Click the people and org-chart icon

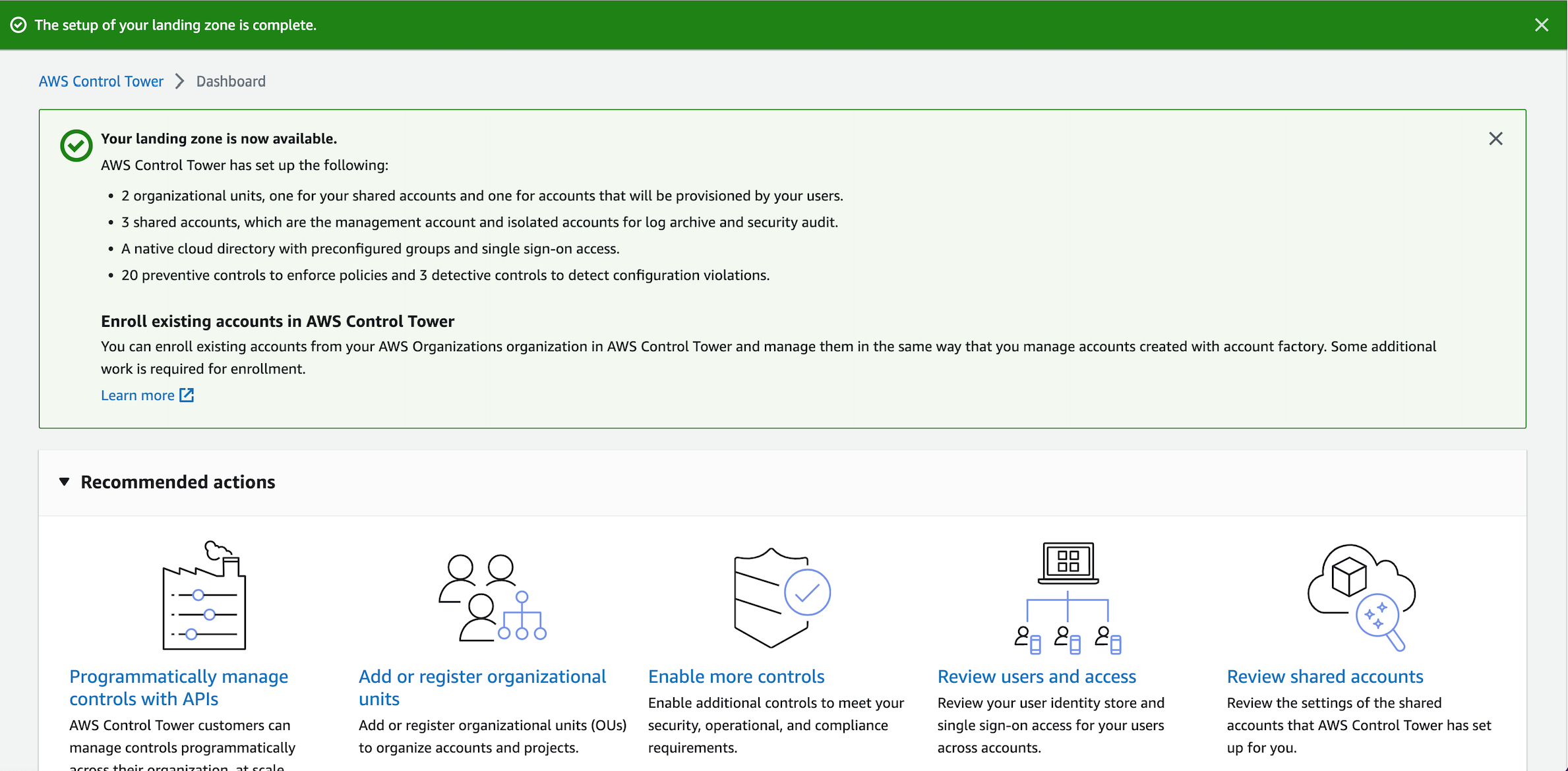click(493, 598)
